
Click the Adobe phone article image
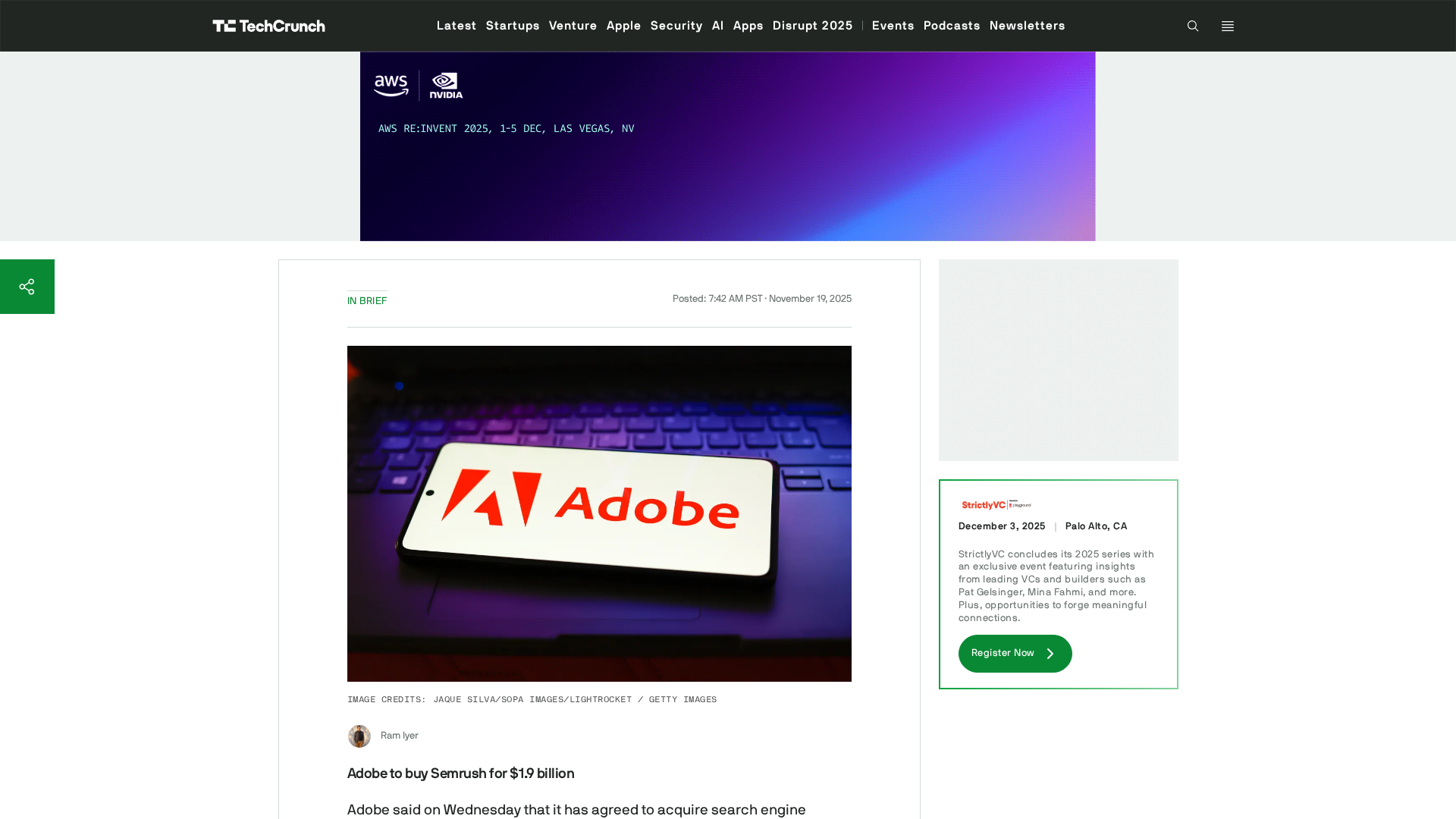[599, 513]
